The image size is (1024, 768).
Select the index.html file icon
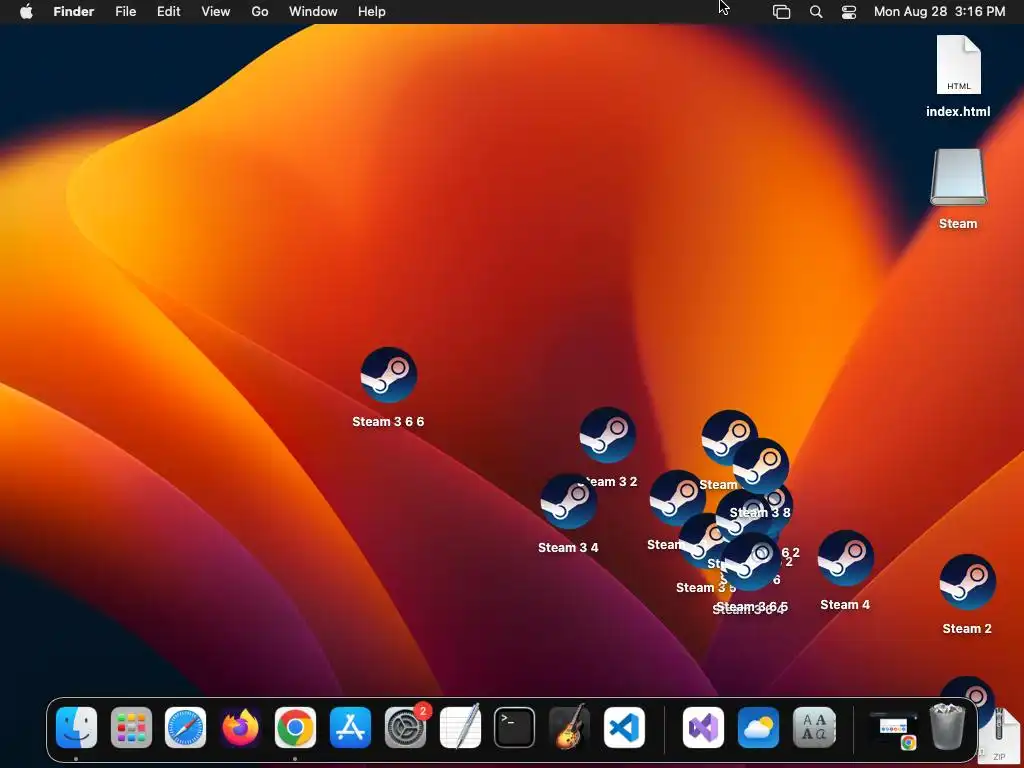pos(958,65)
